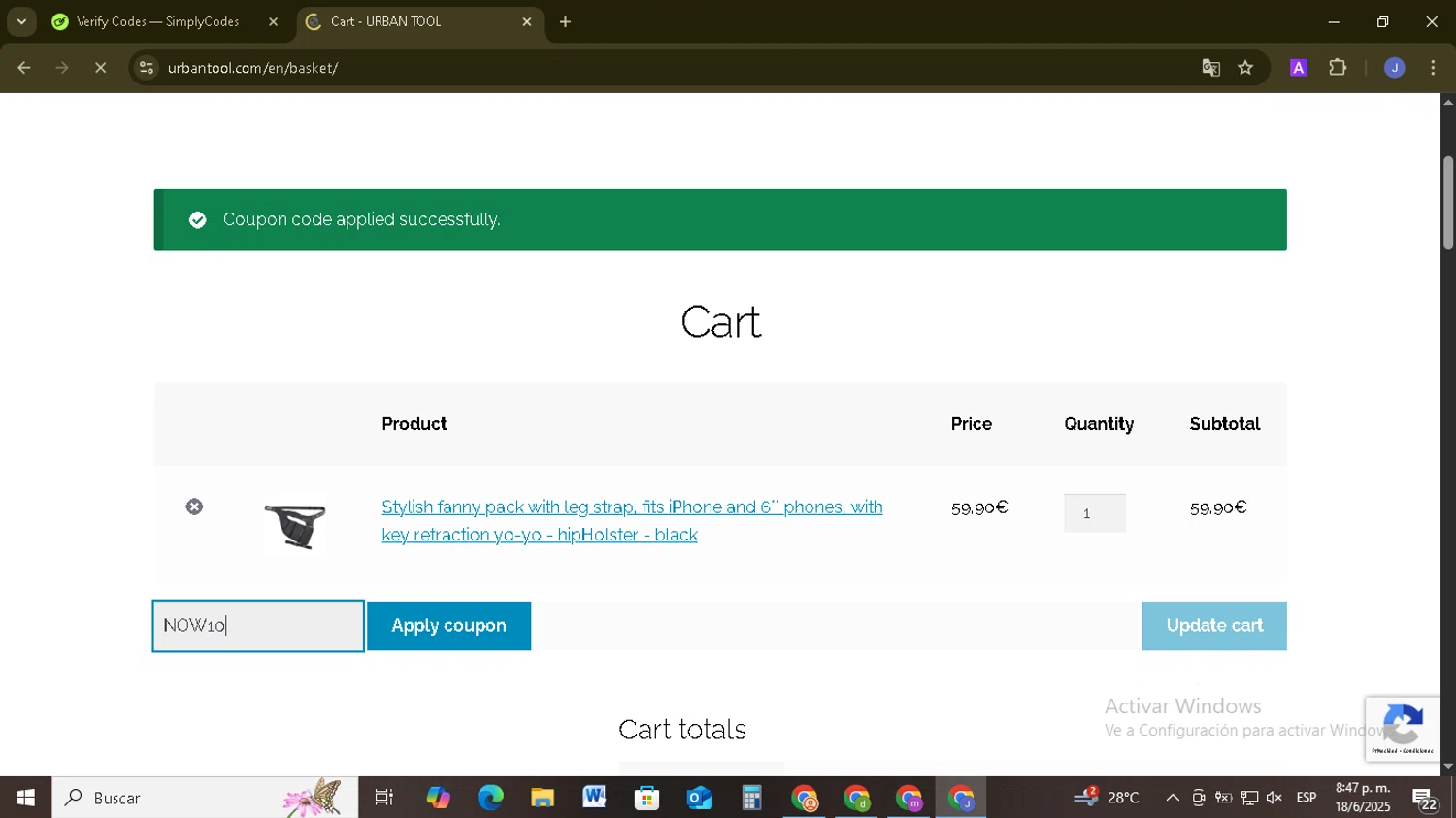Screen dimensions: 1456x818
Task: Open the active Chrome window with J profile
Action: tap(961, 798)
